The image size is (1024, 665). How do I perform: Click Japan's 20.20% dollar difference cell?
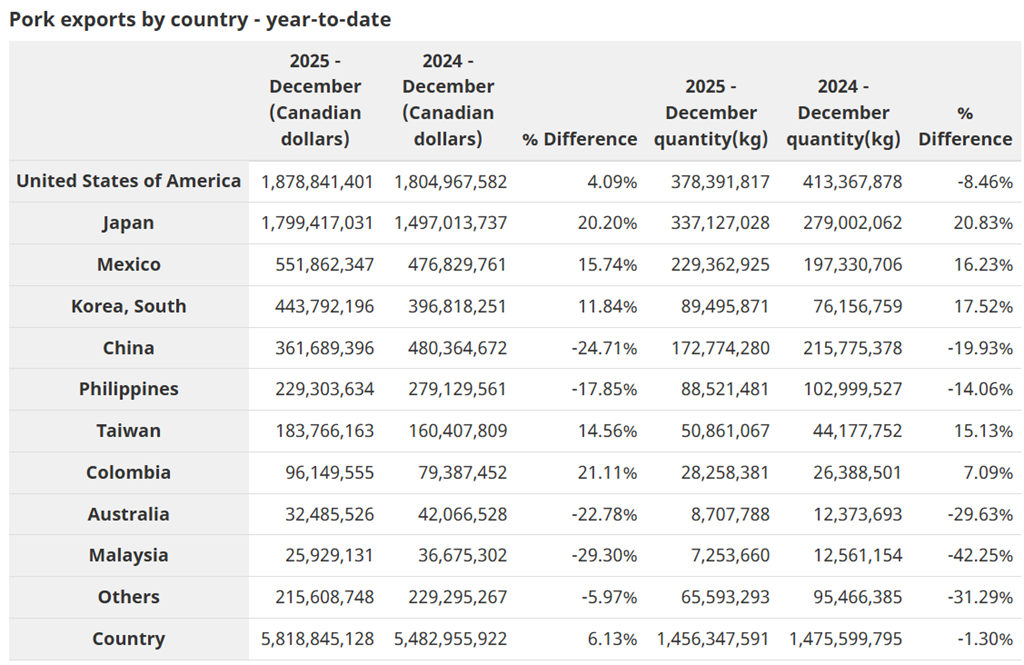[x=607, y=223]
